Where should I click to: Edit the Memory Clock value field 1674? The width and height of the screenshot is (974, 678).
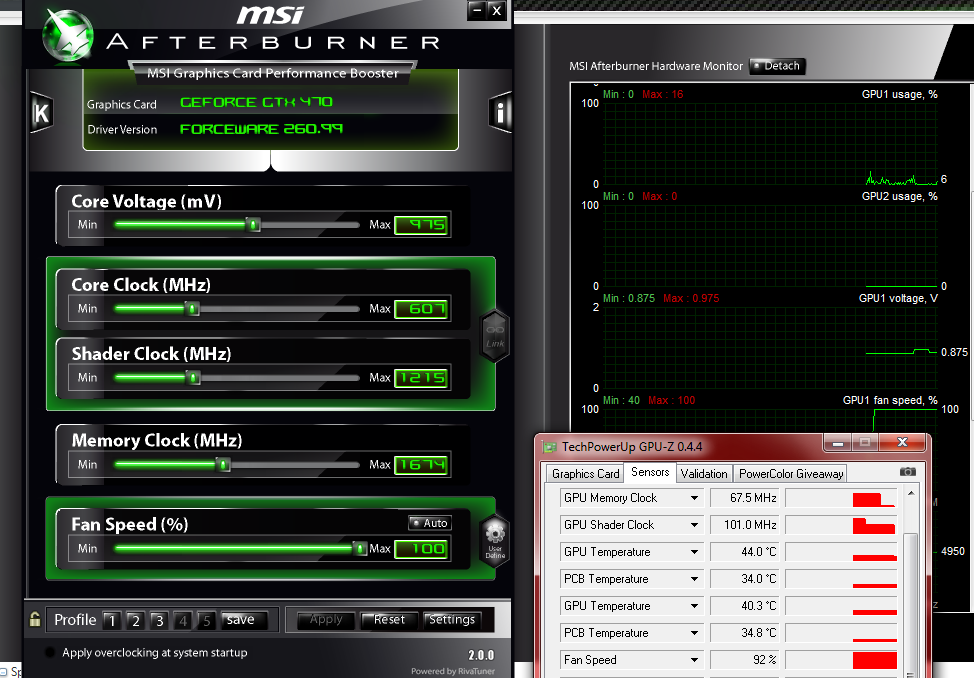[422, 464]
